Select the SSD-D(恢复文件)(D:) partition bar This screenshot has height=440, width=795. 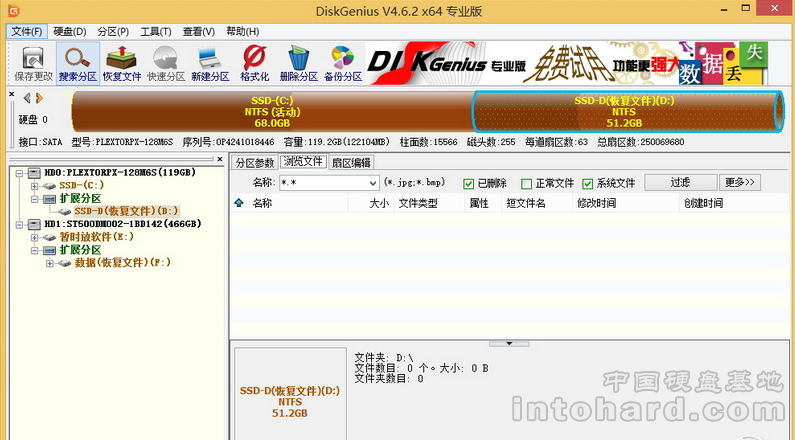(x=628, y=112)
